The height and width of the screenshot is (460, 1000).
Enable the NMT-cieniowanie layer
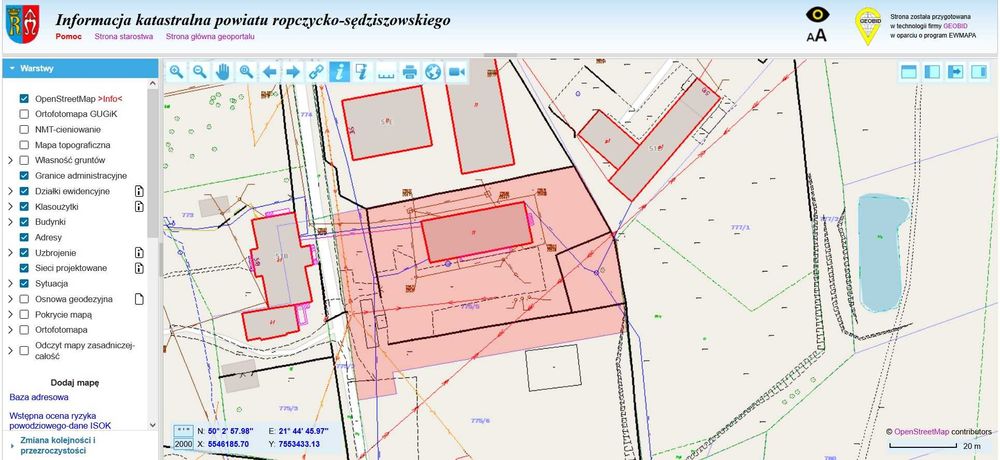(x=24, y=130)
